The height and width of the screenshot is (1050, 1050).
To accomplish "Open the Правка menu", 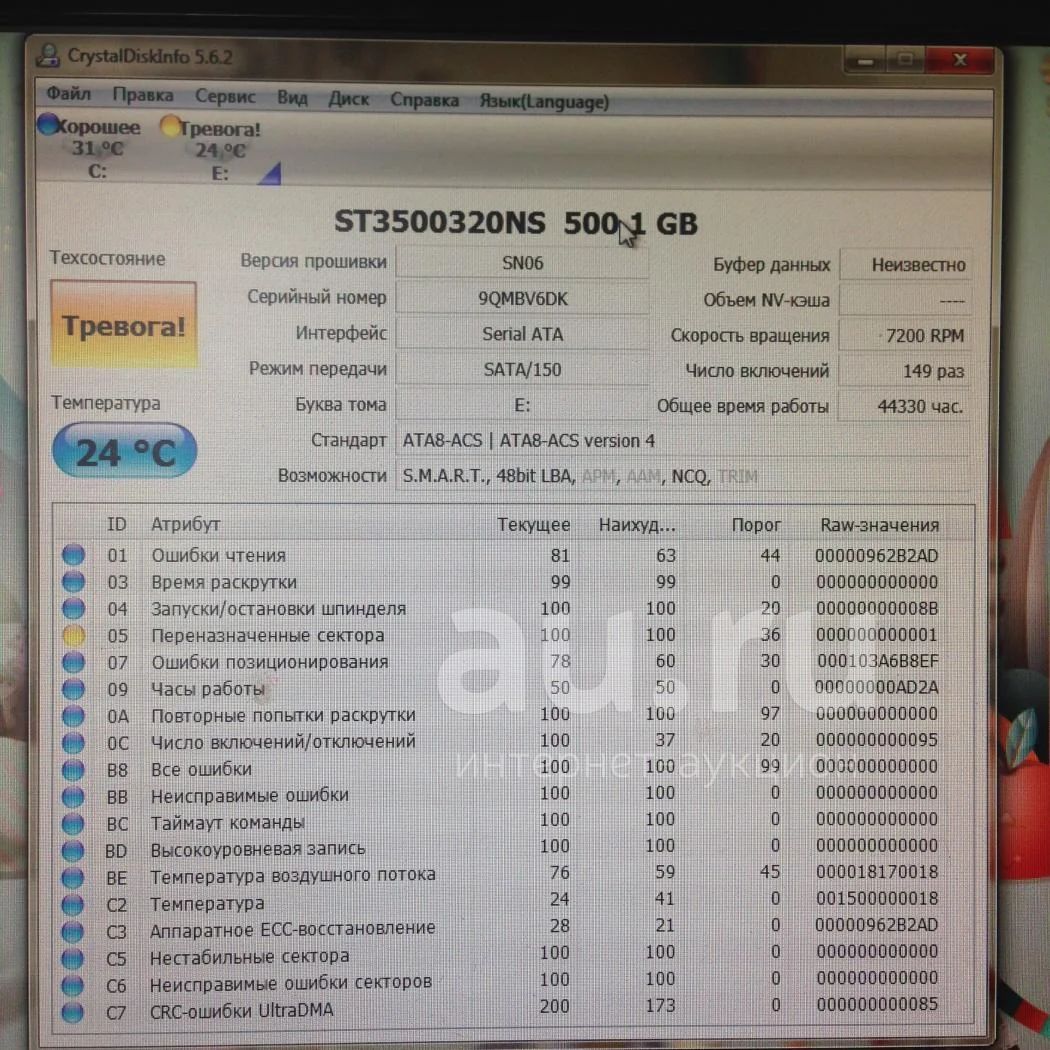I will click(x=143, y=96).
